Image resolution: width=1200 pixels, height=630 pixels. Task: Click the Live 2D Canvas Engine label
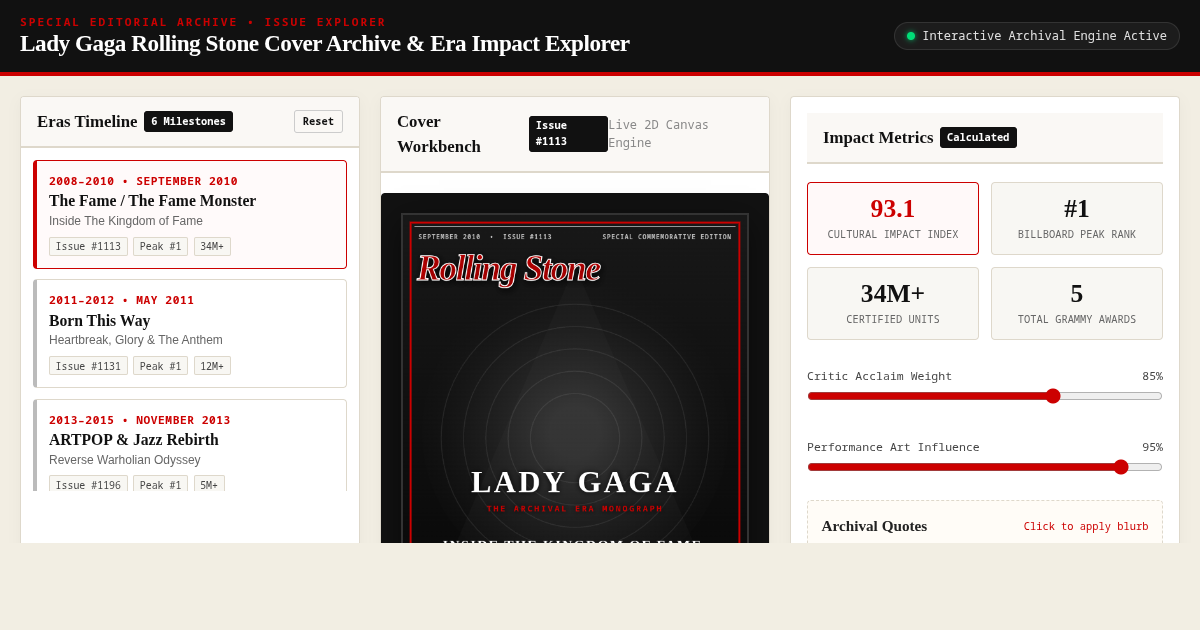coord(659,134)
